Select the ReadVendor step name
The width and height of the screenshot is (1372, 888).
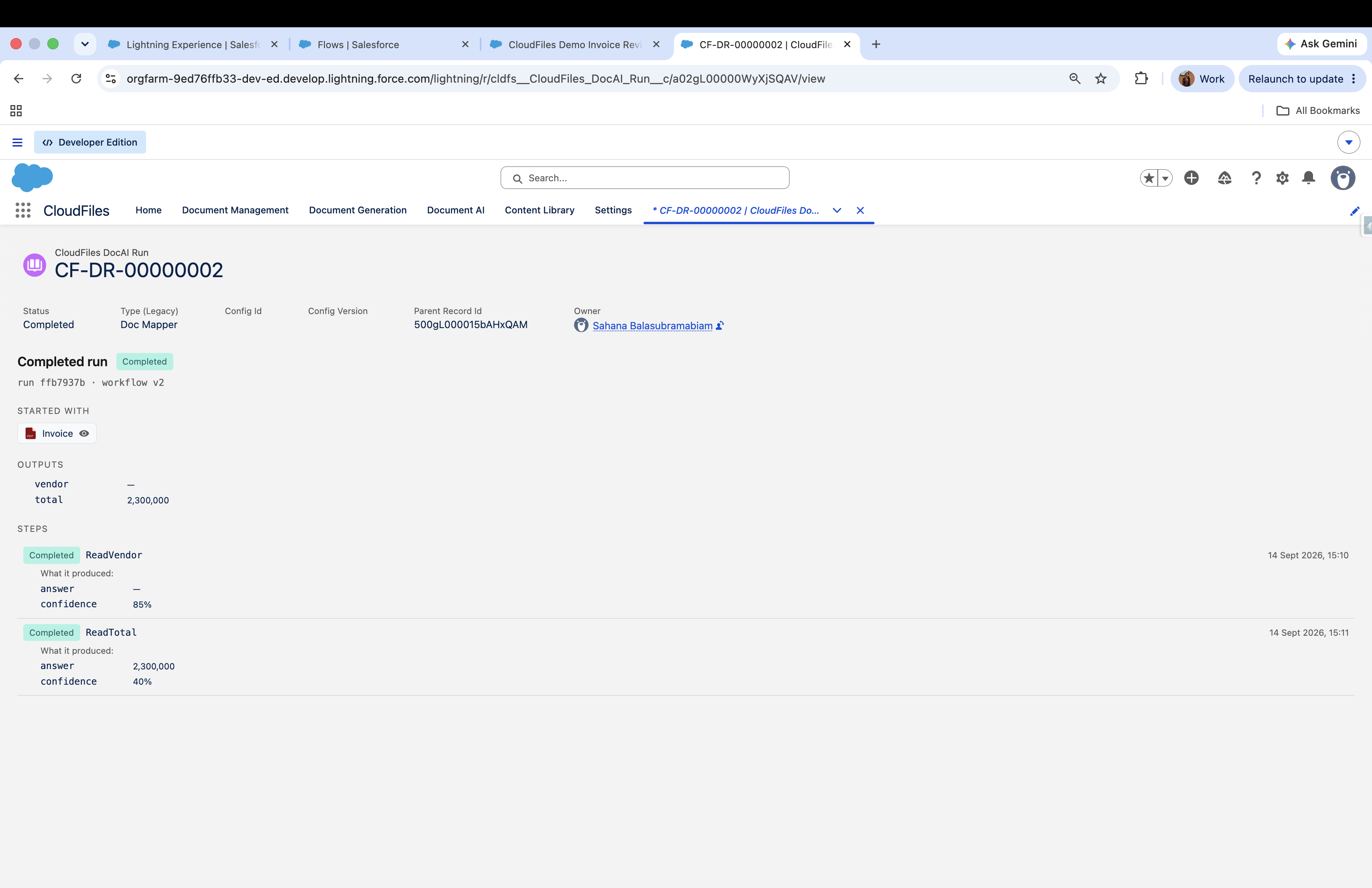[x=114, y=555]
